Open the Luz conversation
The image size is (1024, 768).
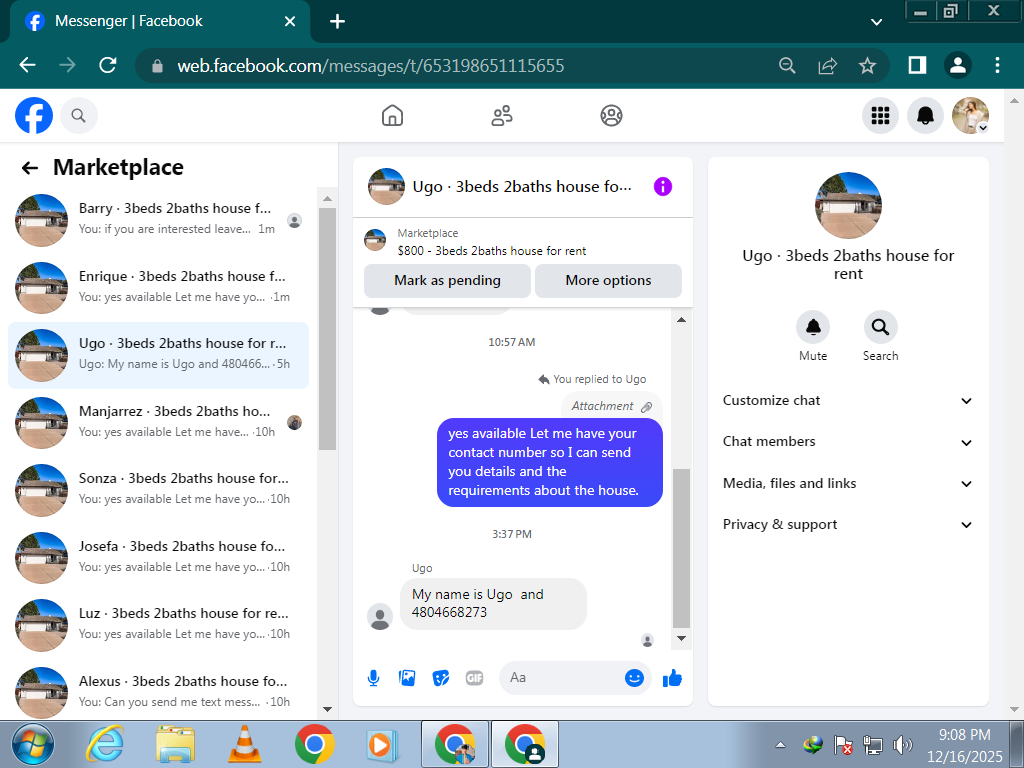tap(158, 625)
